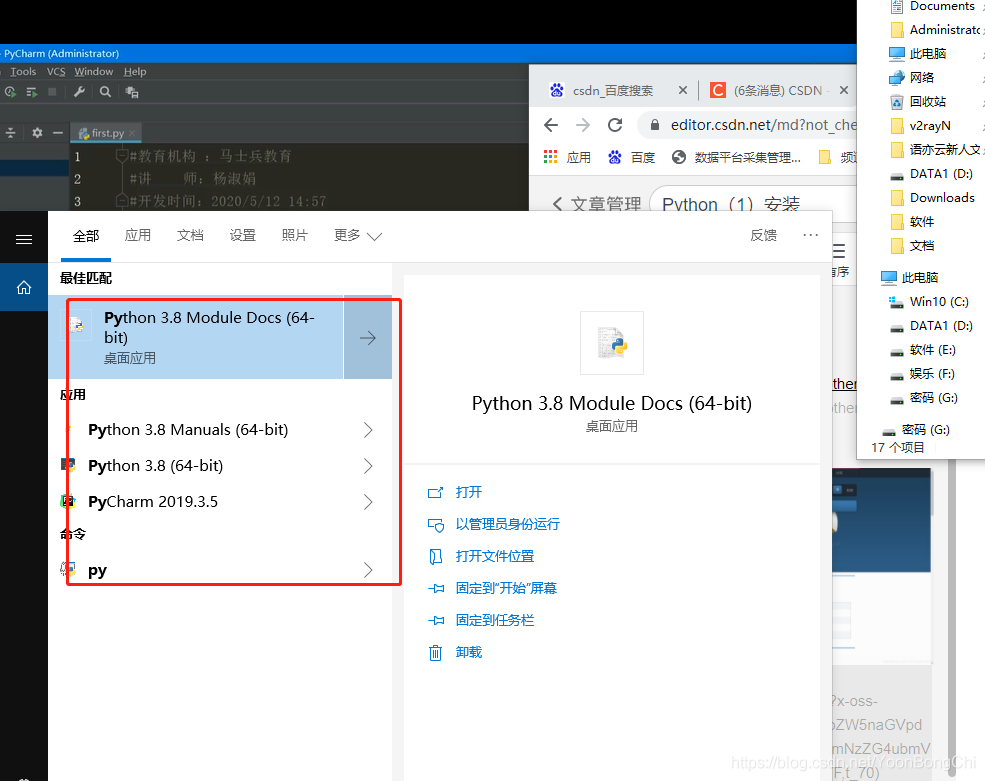Close the first.py tab in PyCharm
The height and width of the screenshot is (781, 985).
tap(132, 133)
